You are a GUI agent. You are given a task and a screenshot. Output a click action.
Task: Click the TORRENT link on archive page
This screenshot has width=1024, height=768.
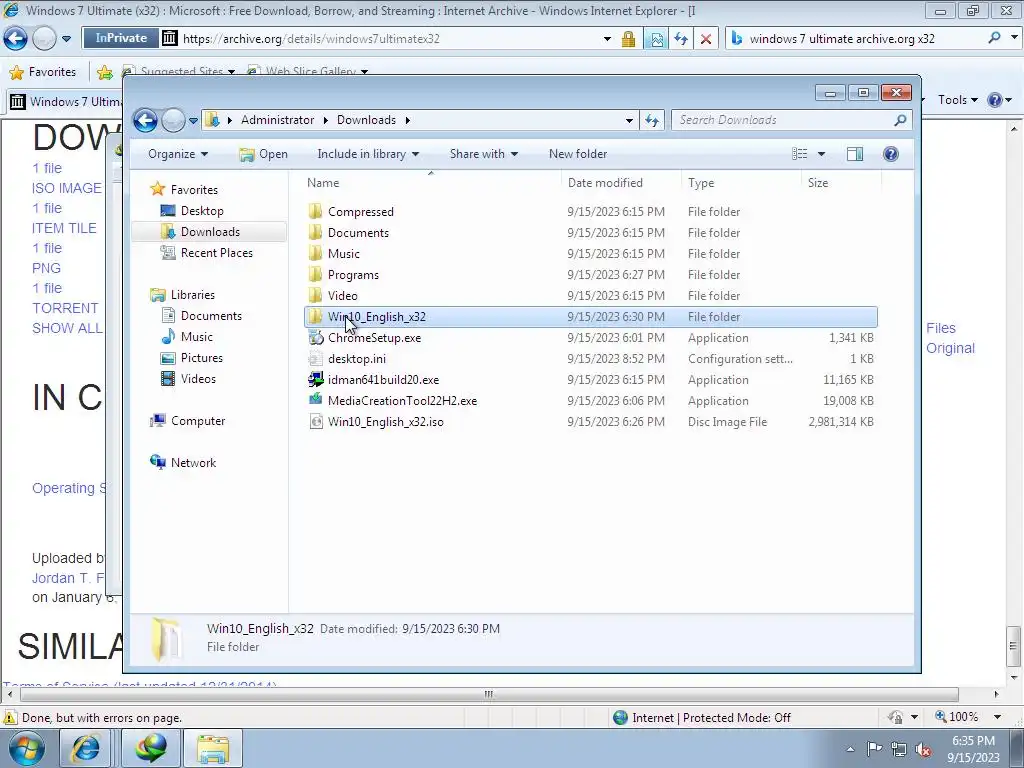pyautogui.click(x=65, y=308)
